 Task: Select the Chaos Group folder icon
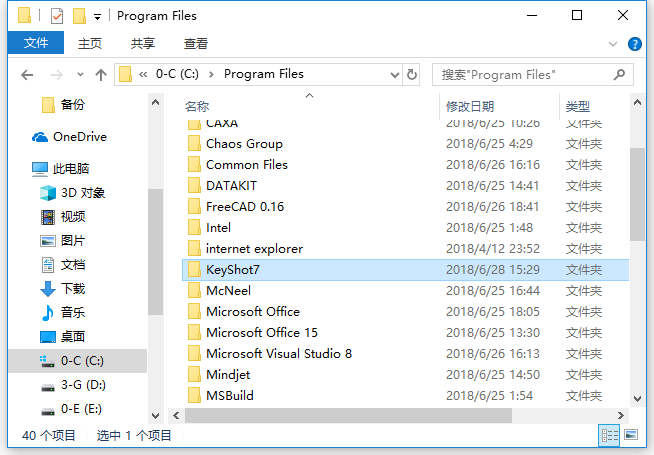(x=194, y=143)
